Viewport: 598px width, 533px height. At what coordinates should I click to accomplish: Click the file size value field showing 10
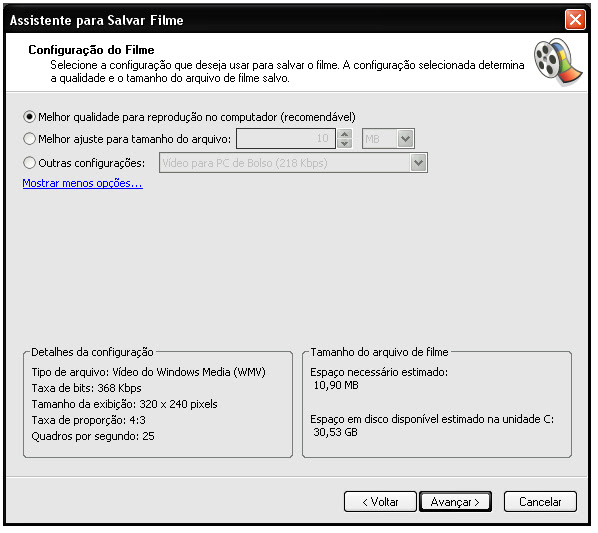click(x=286, y=138)
